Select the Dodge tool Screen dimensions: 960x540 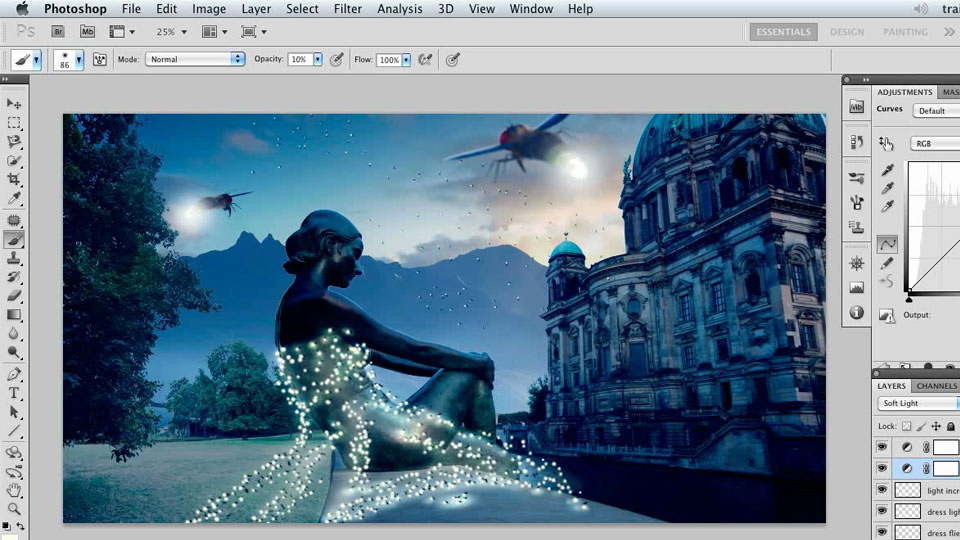tap(13, 352)
